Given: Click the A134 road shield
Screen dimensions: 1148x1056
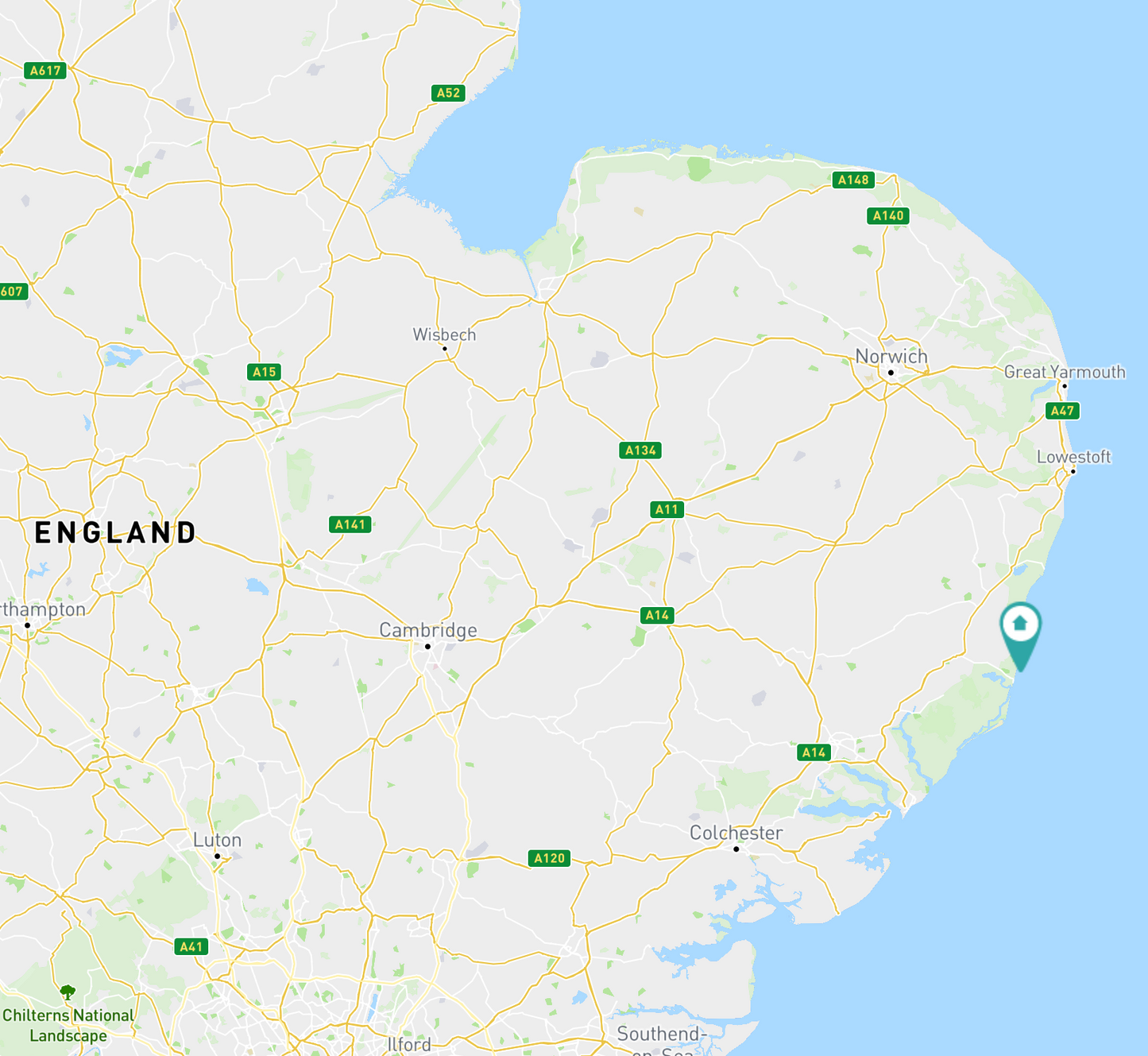Looking at the screenshot, I should pos(640,451).
